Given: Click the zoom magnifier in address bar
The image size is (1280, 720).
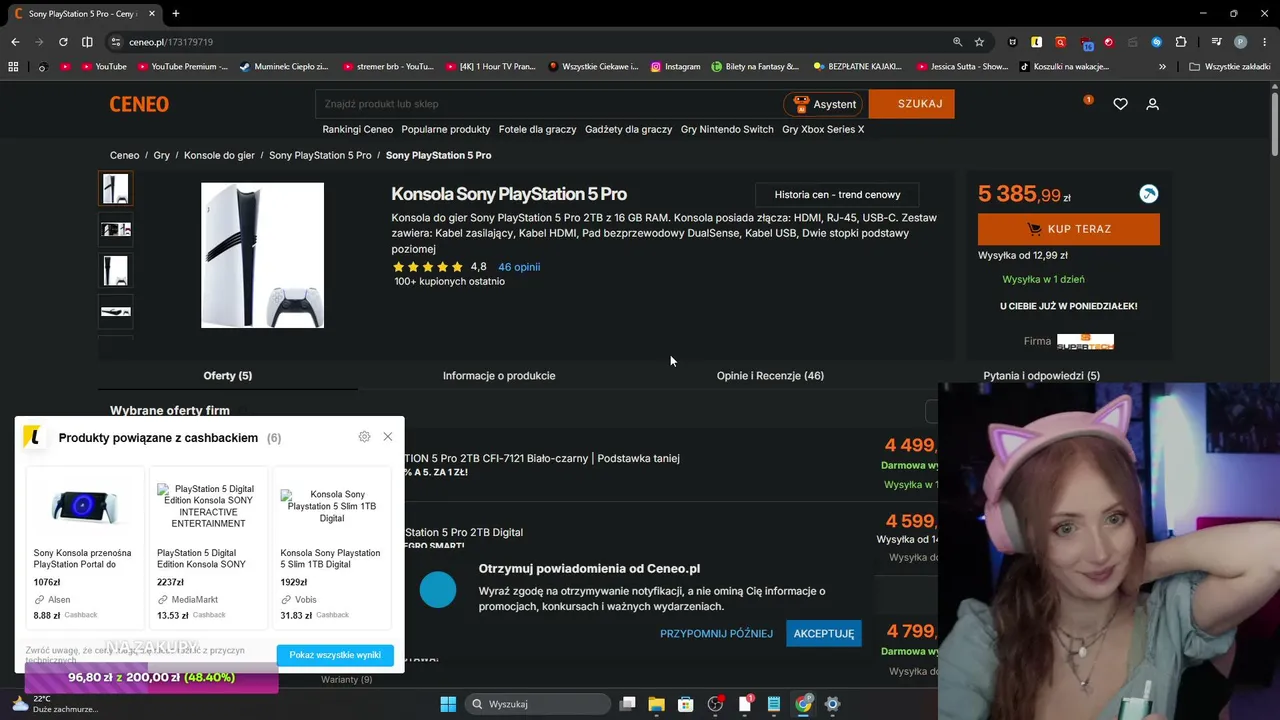Looking at the screenshot, I should pyautogui.click(x=957, y=42).
